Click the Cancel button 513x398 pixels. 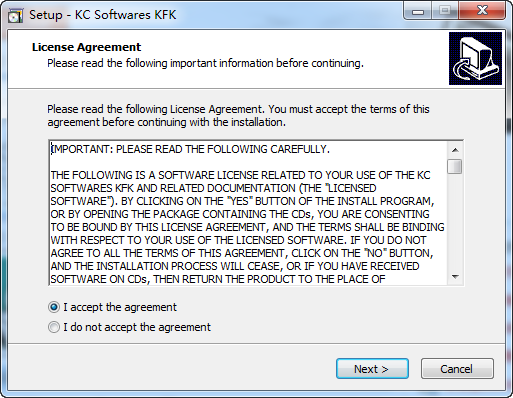pyautogui.click(x=457, y=369)
